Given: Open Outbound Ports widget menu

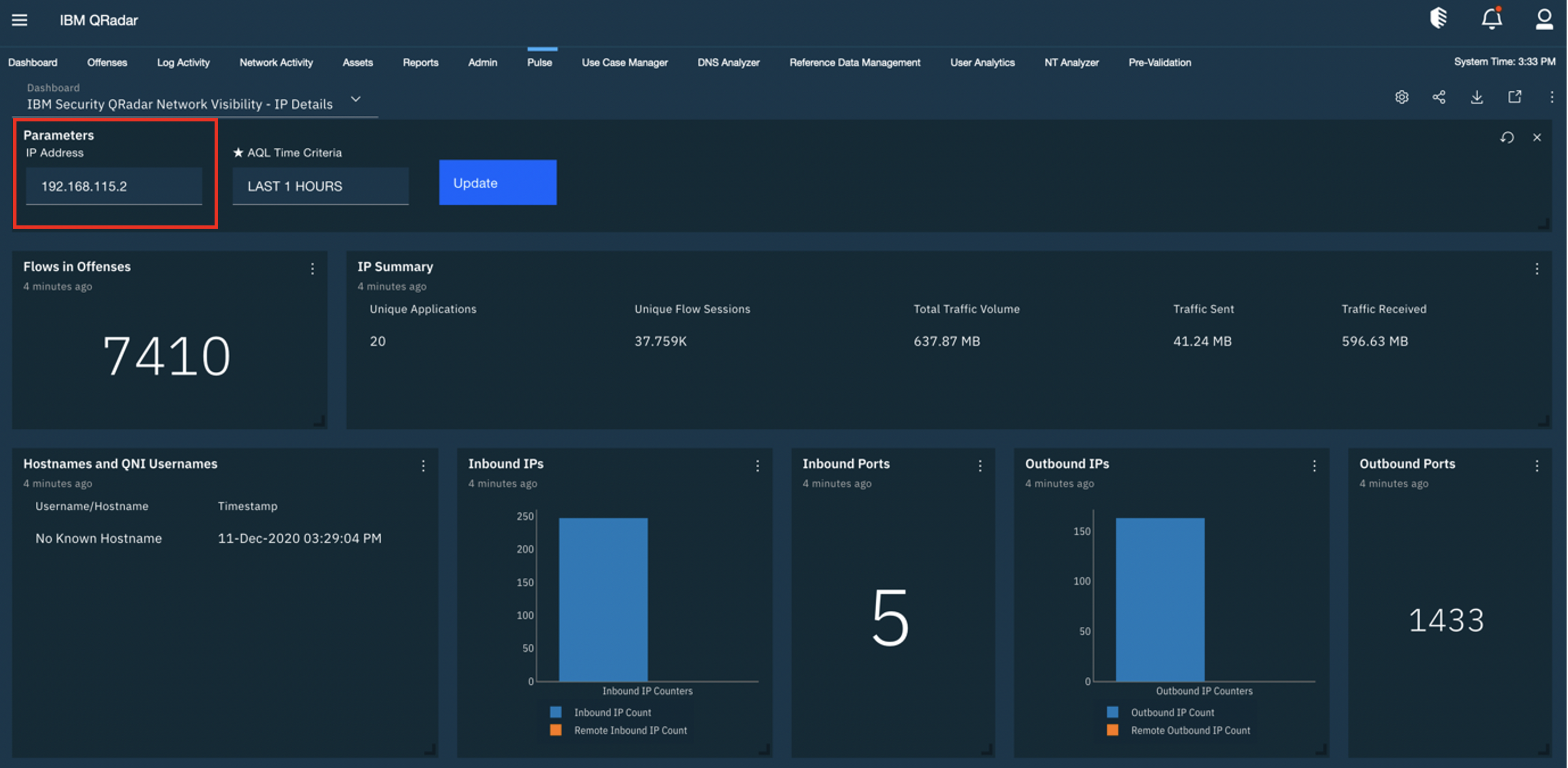Looking at the screenshot, I should point(1537,465).
